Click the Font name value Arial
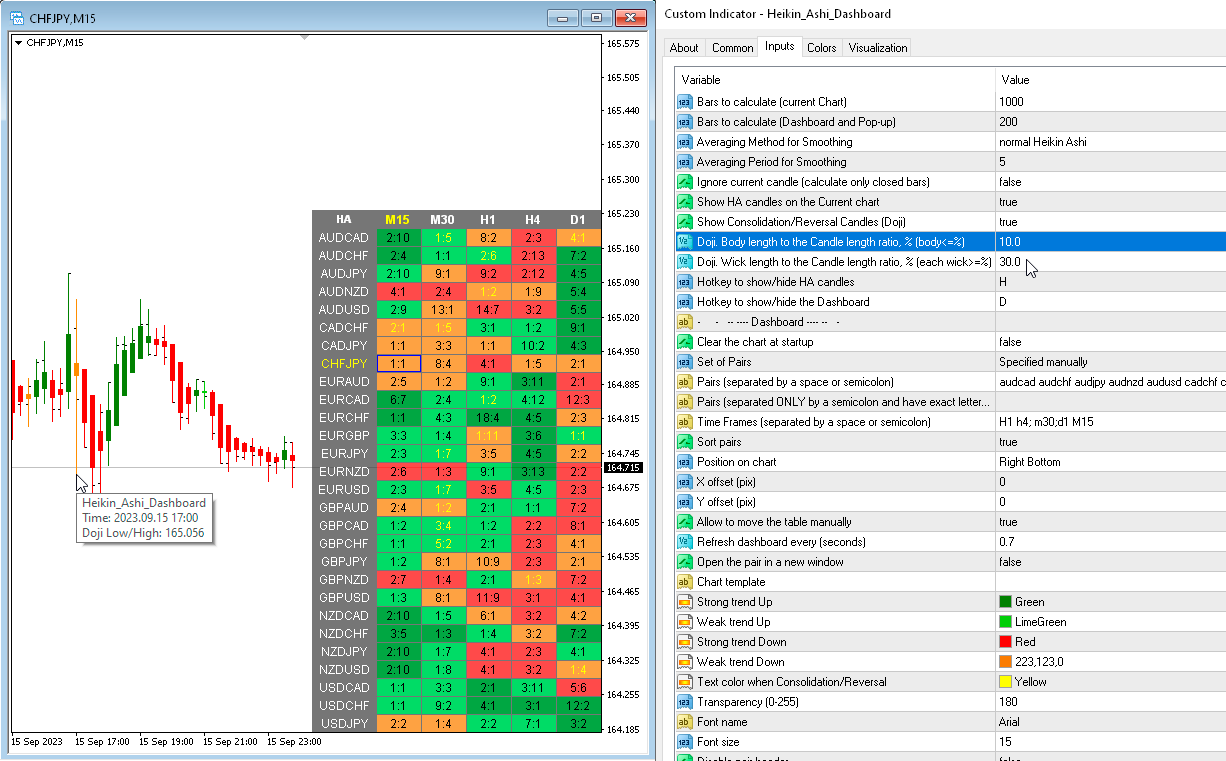Image resolution: width=1226 pixels, height=761 pixels. [1009, 722]
